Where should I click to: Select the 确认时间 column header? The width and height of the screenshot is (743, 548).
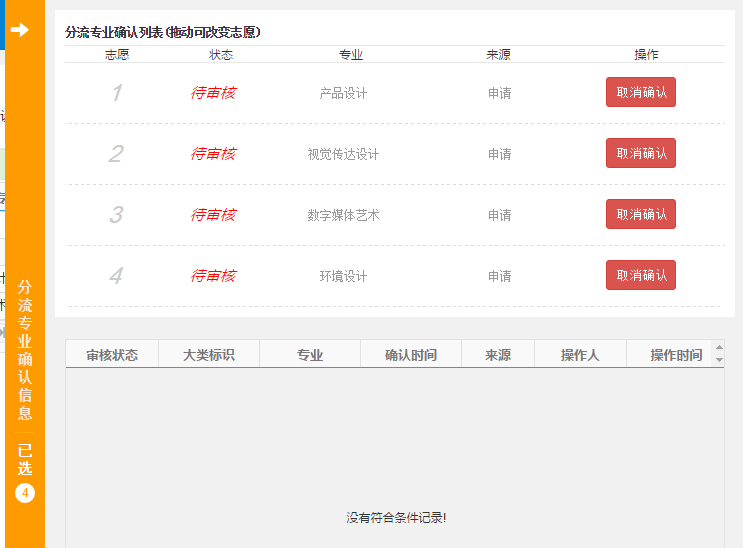tap(410, 355)
